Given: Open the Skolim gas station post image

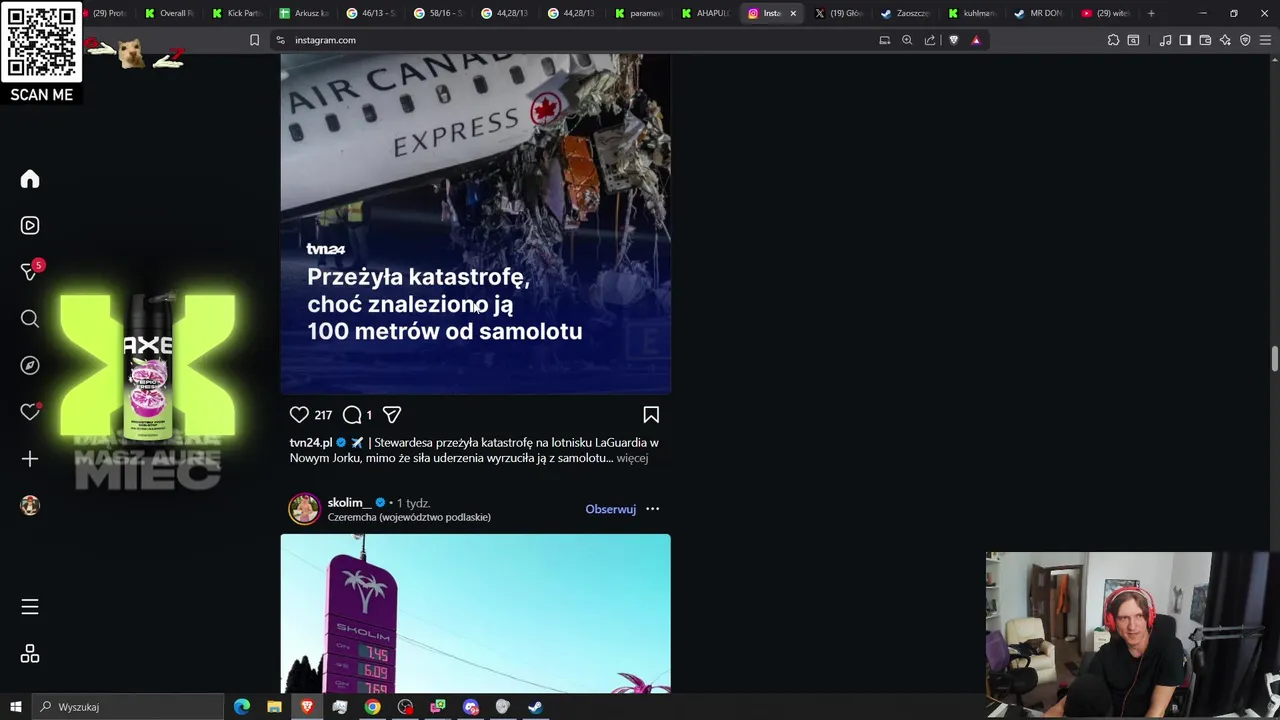Looking at the screenshot, I should 475,613.
